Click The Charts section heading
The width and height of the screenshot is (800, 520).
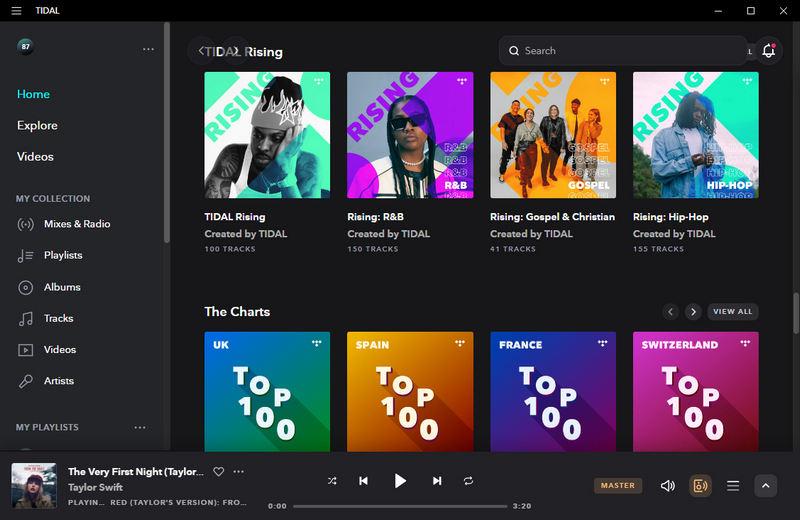pos(237,311)
